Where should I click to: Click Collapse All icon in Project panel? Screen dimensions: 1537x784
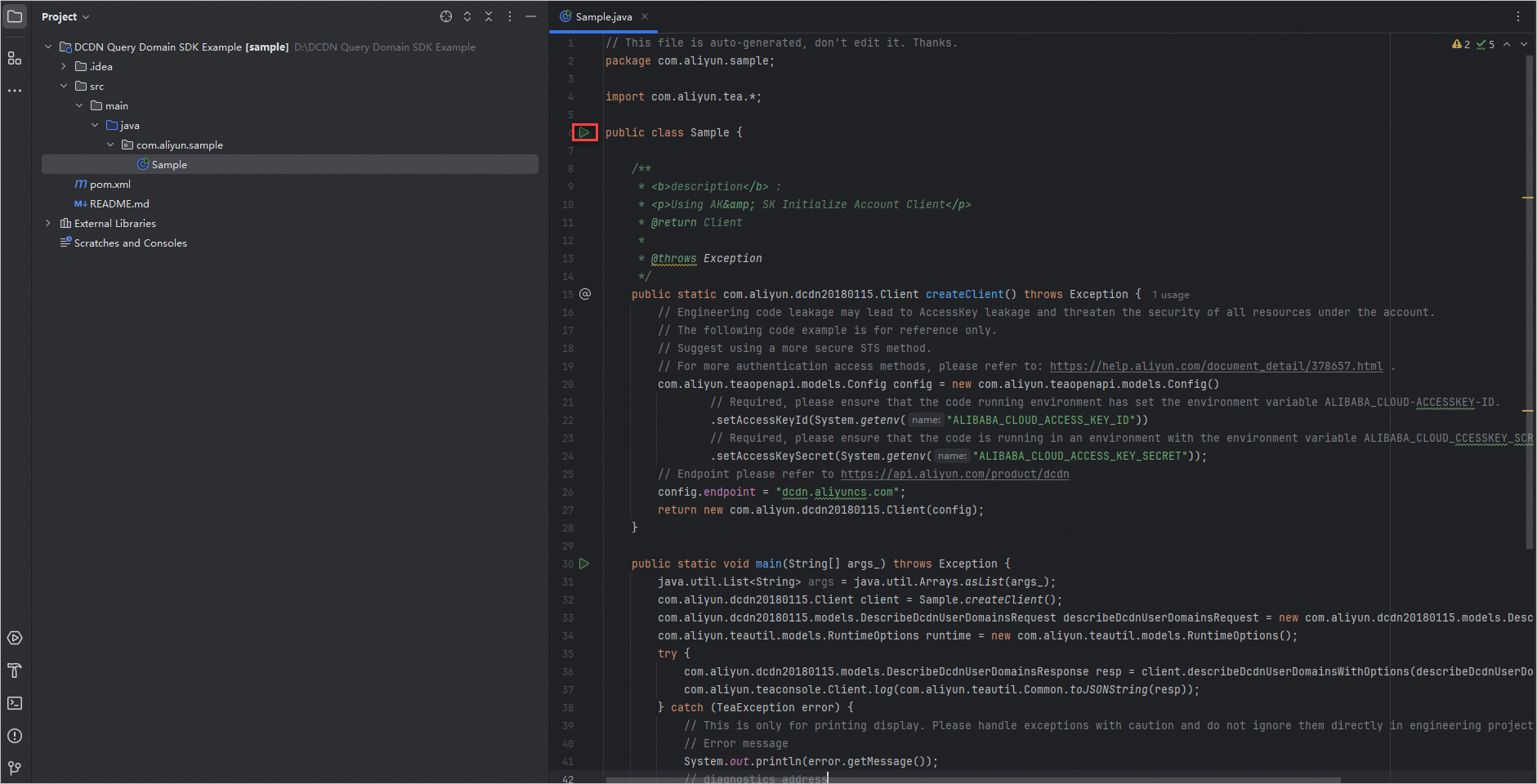[489, 16]
